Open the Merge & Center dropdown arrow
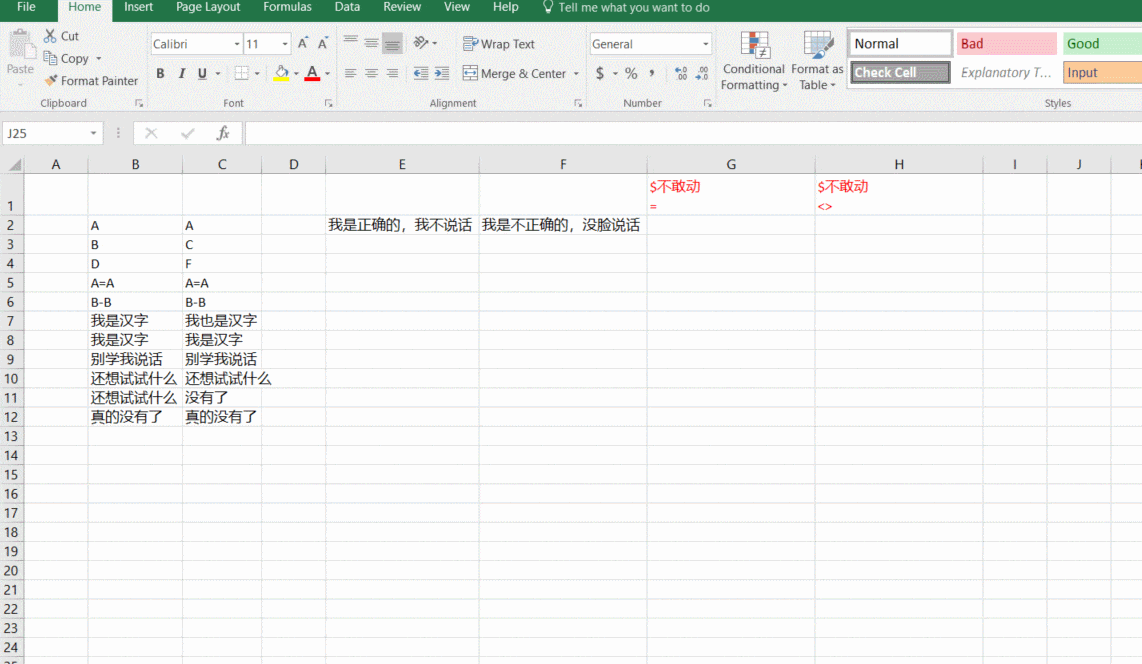This screenshot has width=1142, height=664. (x=577, y=74)
